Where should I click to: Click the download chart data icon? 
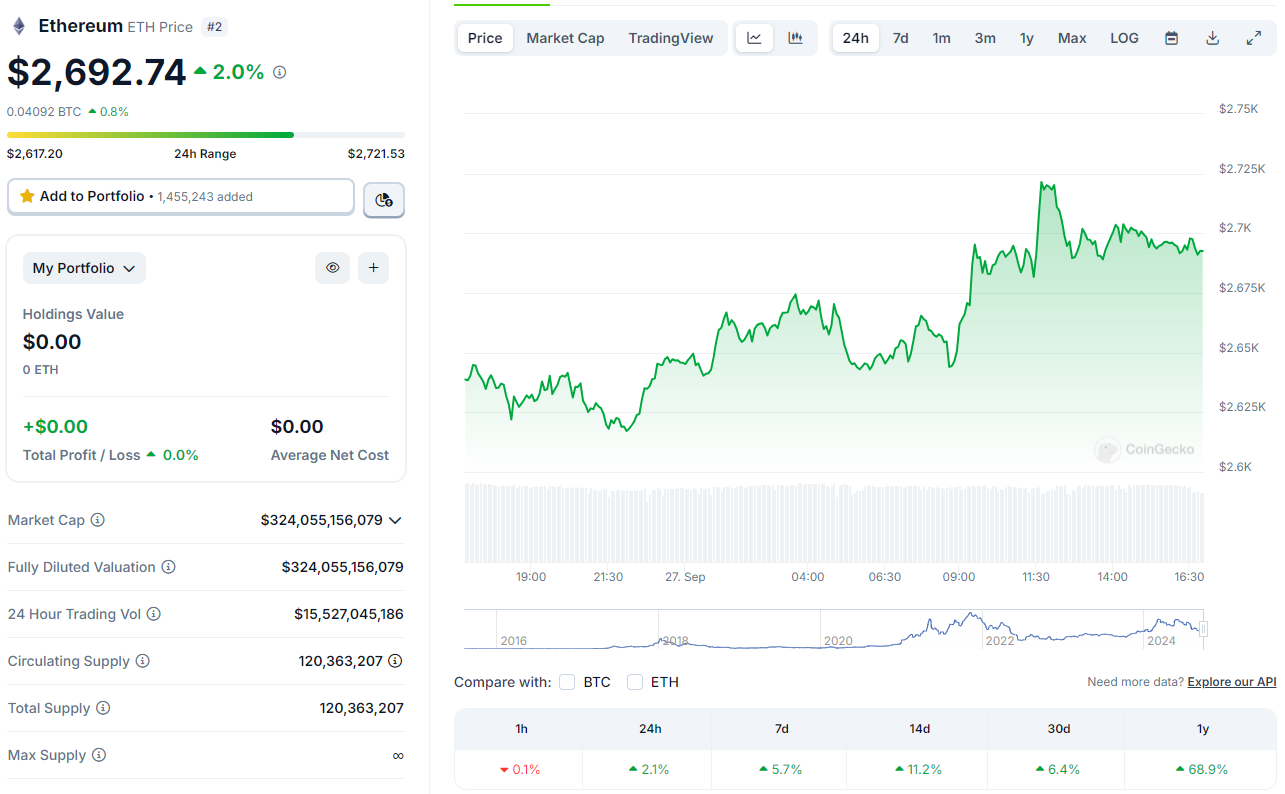1213,38
